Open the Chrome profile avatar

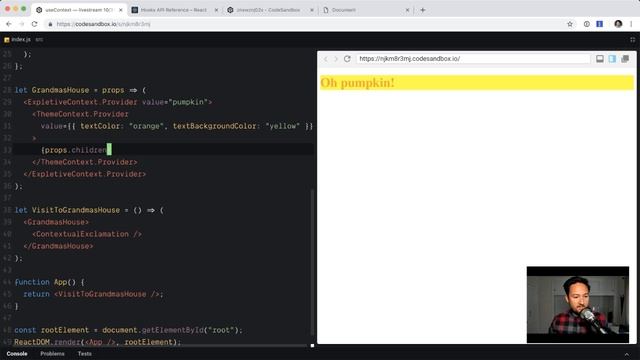click(618, 24)
